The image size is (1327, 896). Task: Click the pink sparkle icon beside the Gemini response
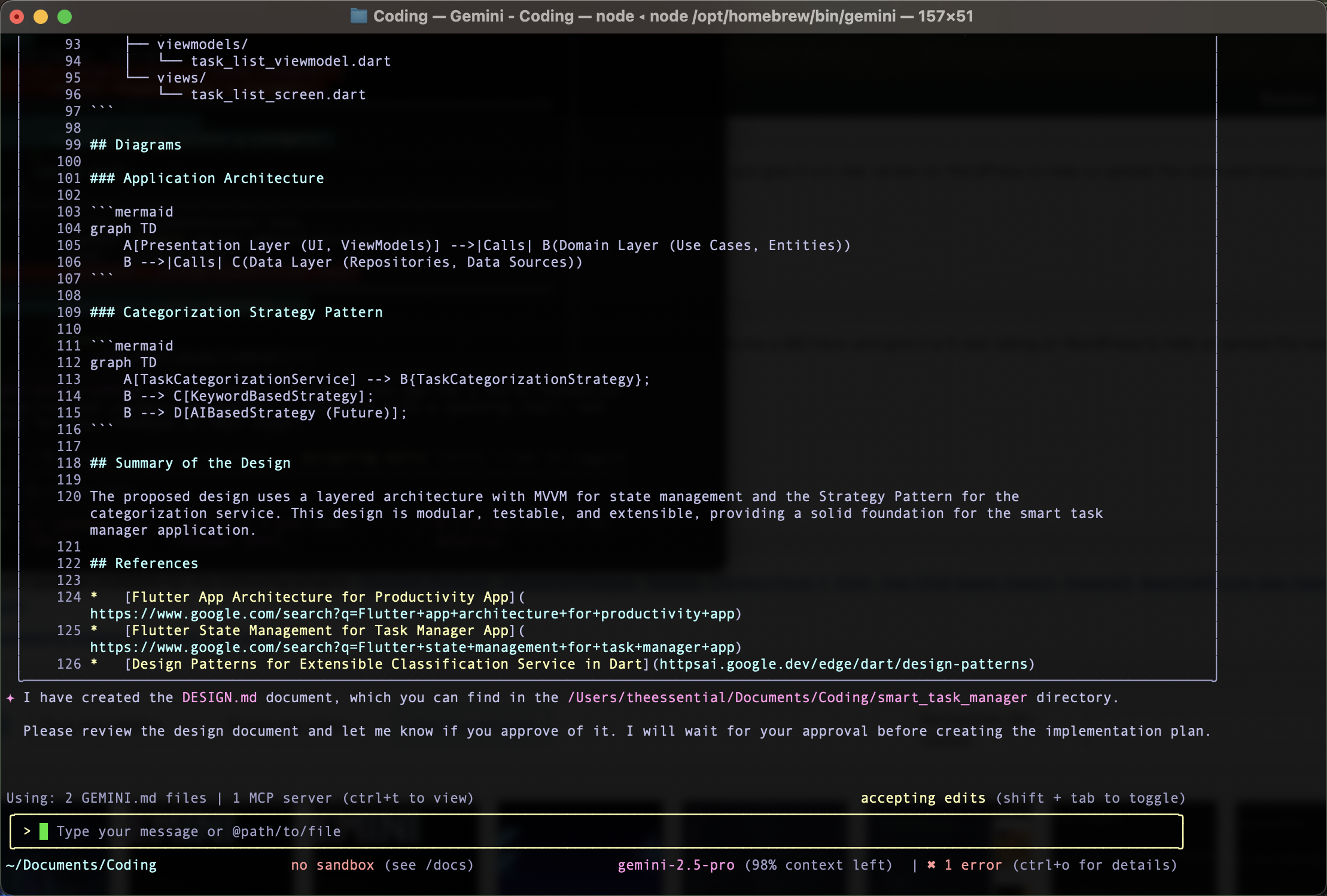(x=10, y=698)
